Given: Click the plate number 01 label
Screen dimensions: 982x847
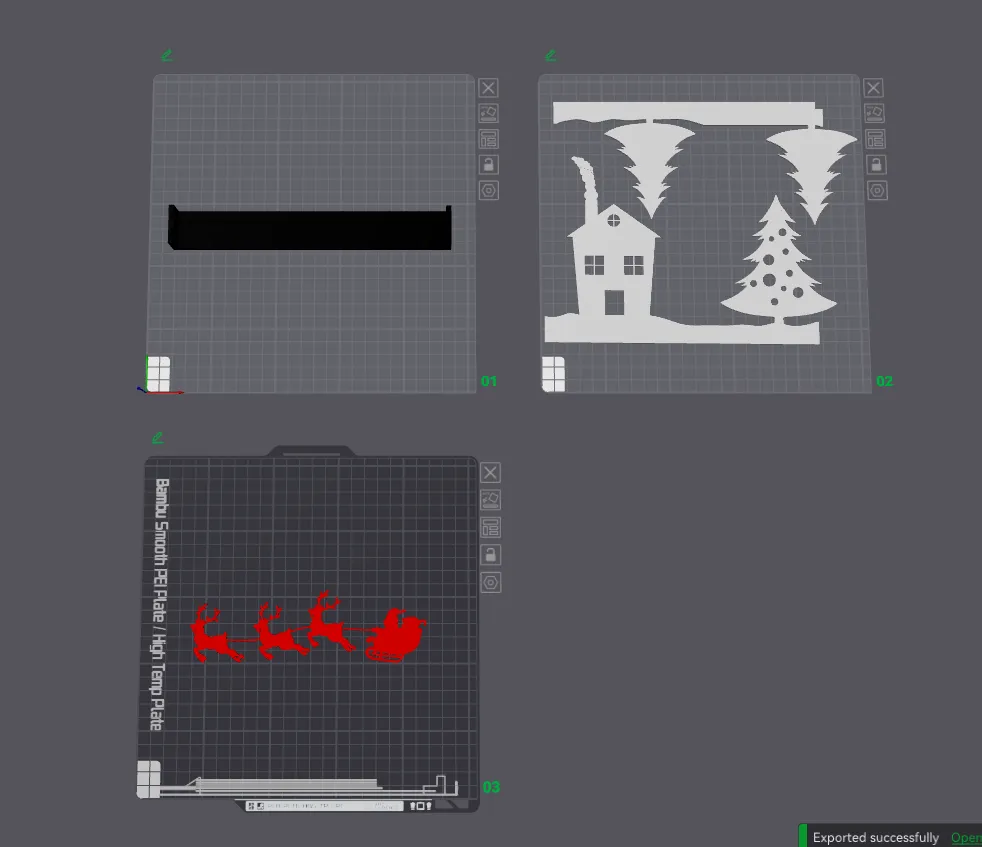Looking at the screenshot, I should click(488, 381).
